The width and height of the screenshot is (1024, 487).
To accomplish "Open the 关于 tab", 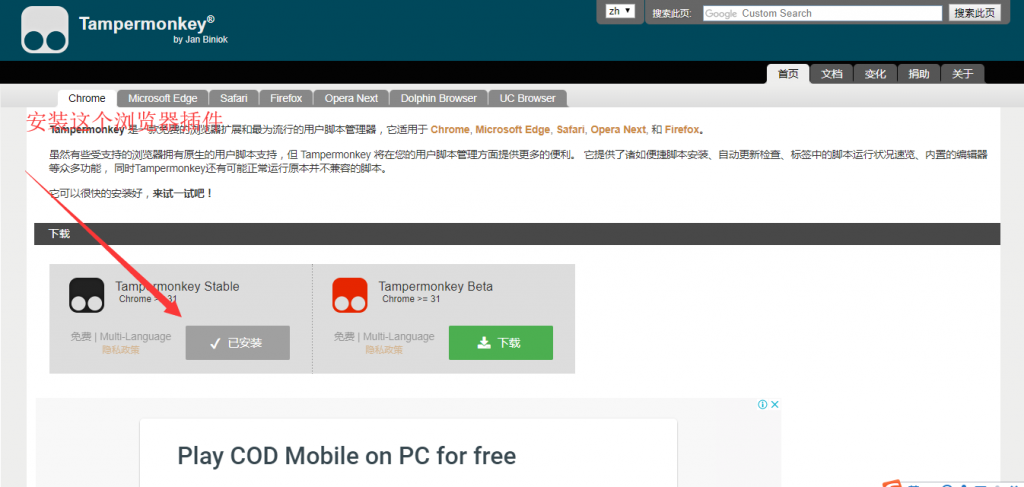I will [963, 74].
